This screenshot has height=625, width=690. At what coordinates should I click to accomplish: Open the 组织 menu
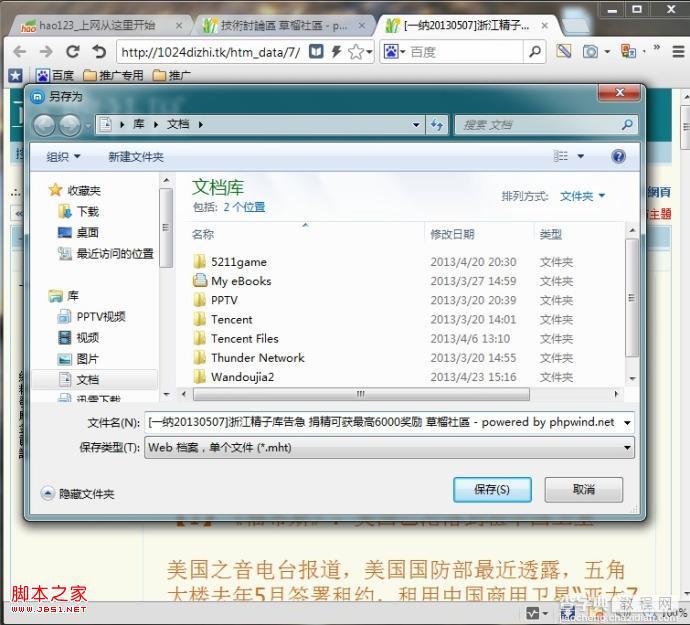63,157
